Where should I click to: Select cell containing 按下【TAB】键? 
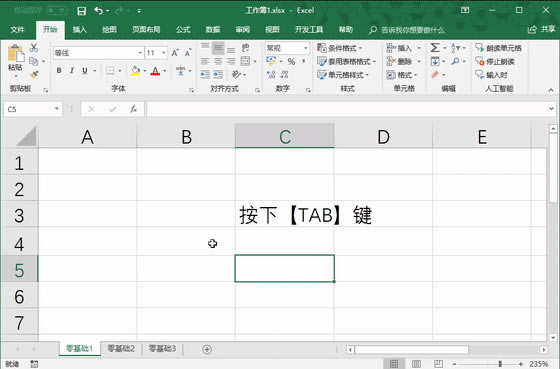tap(285, 214)
